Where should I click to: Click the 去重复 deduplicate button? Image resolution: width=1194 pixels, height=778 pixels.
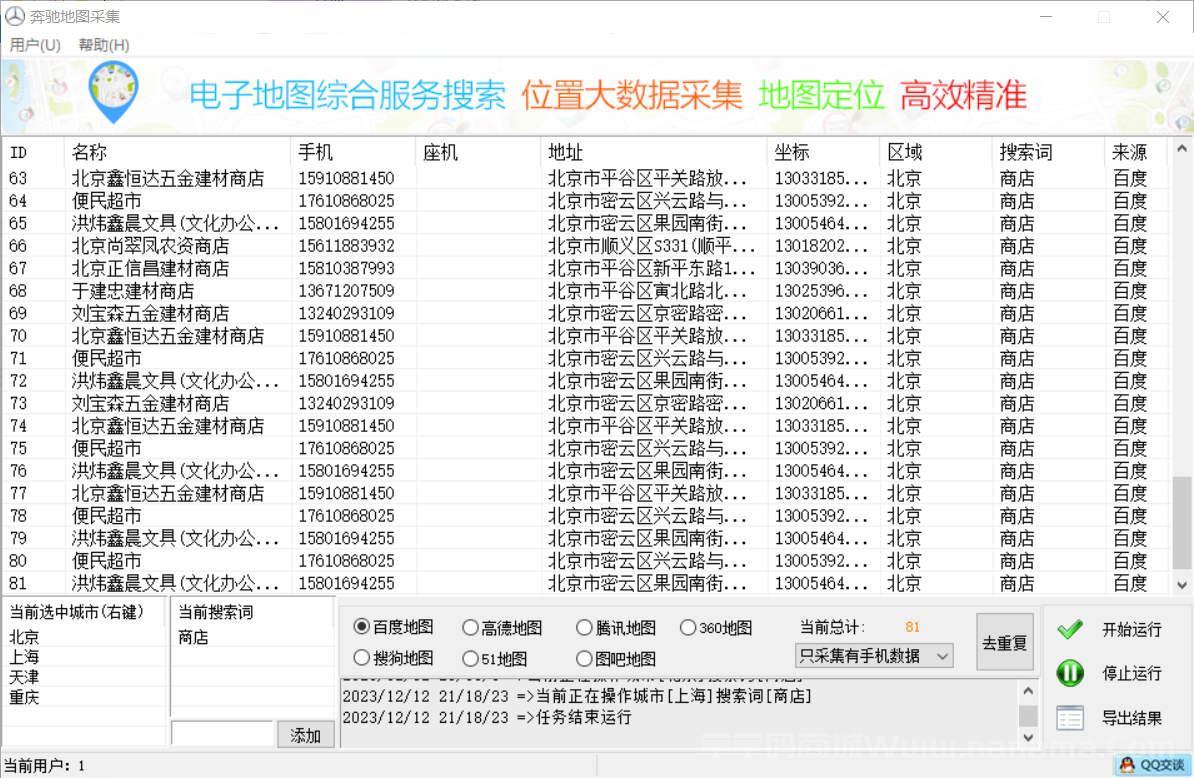point(1004,643)
